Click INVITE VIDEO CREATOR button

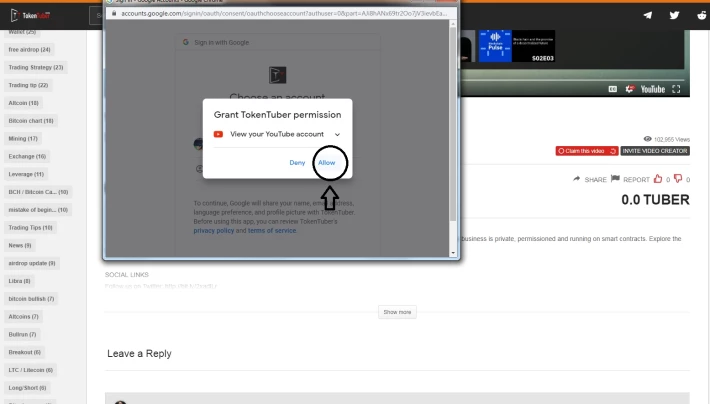point(655,151)
